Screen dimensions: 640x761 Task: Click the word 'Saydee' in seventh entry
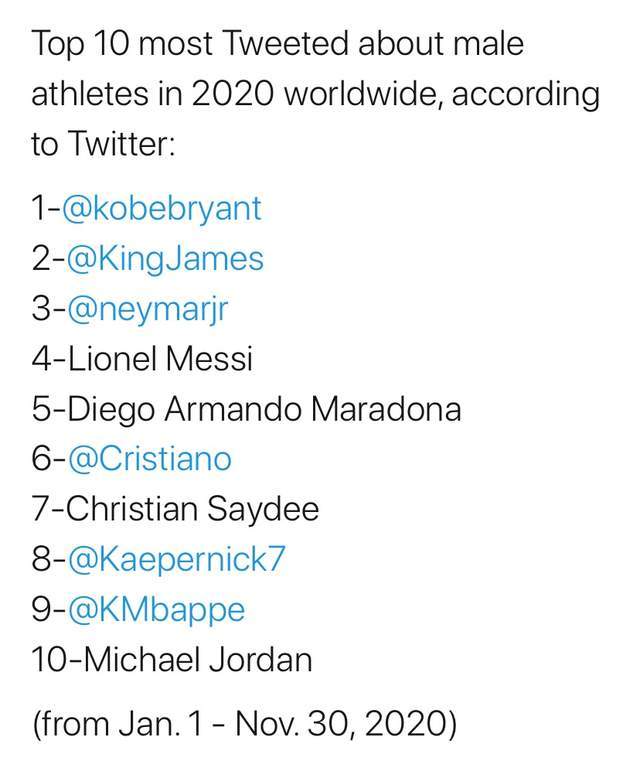263,511
